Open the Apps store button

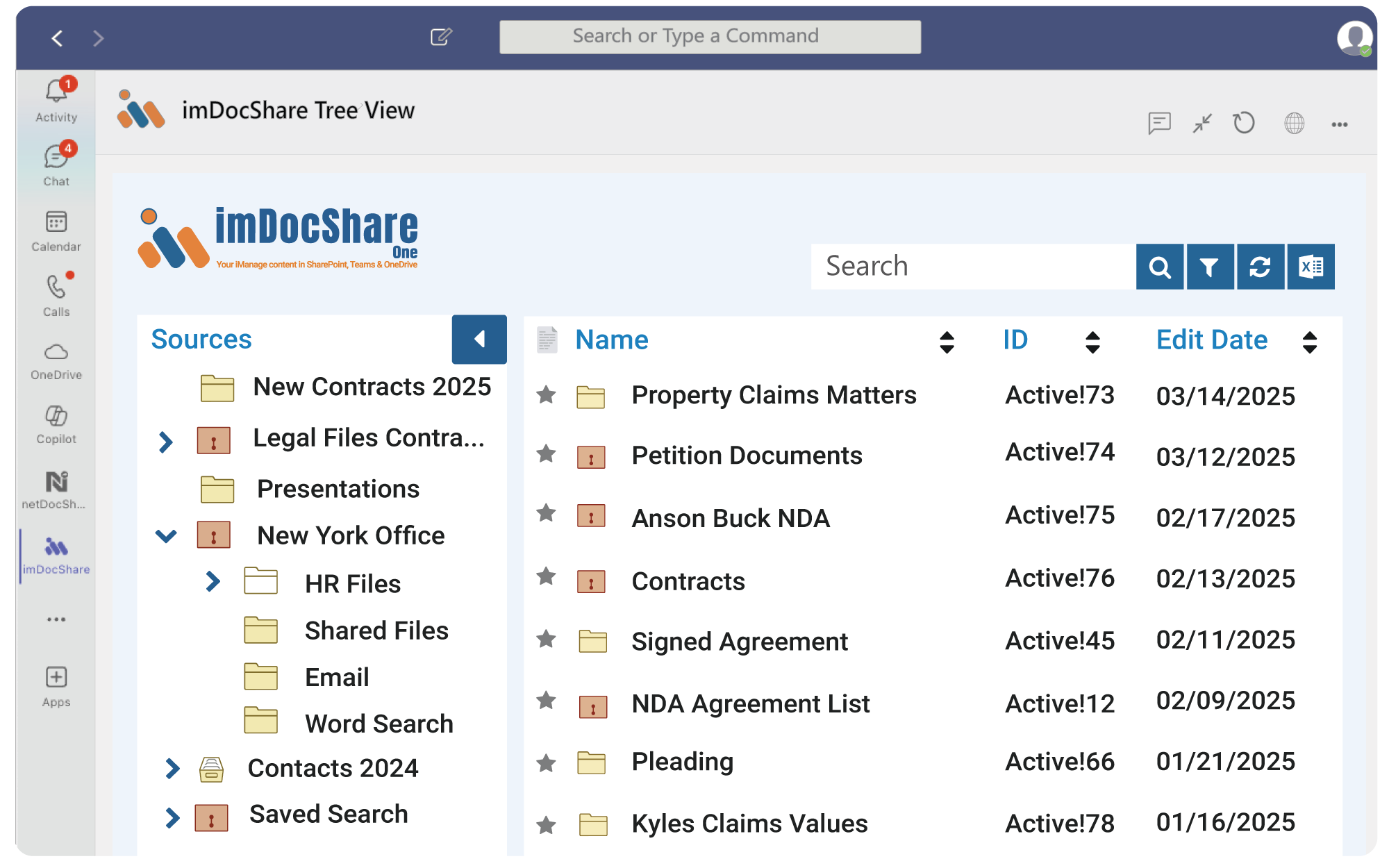[56, 687]
